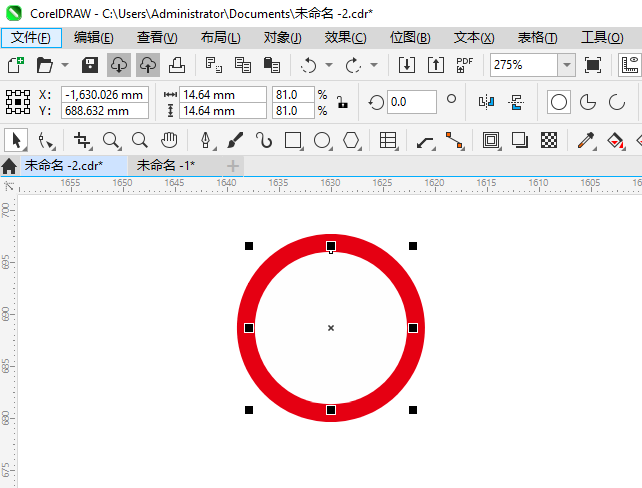This screenshot has width=642, height=488.
Task: Publish to PDF icon
Action: [x=465, y=65]
